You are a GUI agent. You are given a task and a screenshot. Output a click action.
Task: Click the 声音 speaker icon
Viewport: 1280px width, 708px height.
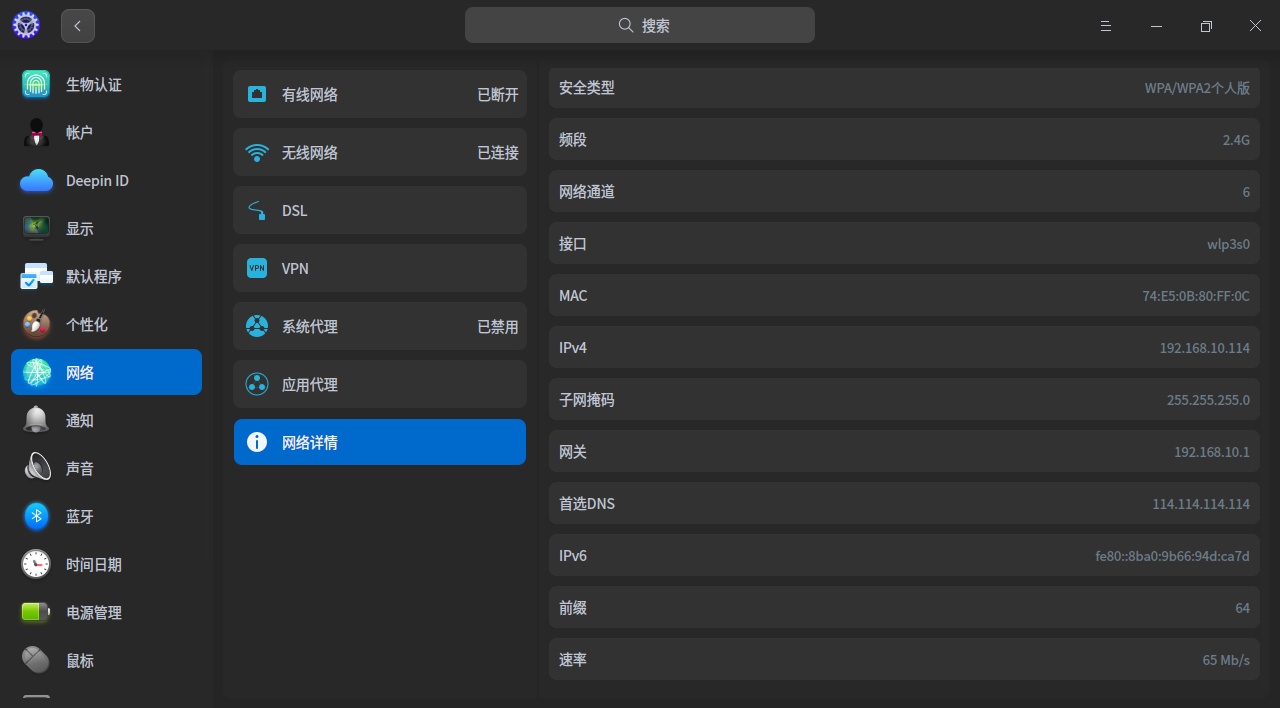coord(37,468)
